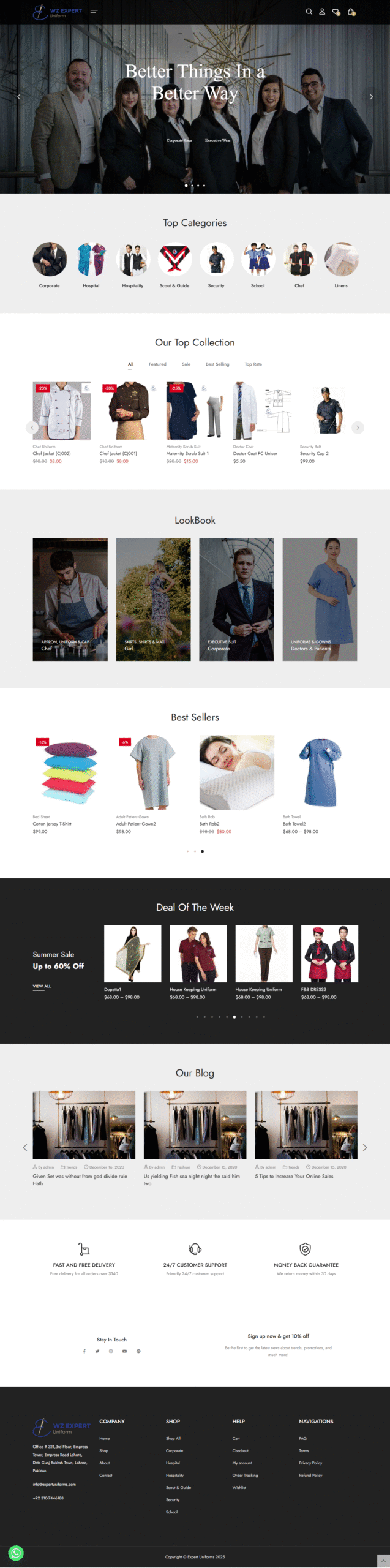Show next products in Top Collection
The image size is (390, 1568).
(x=358, y=428)
